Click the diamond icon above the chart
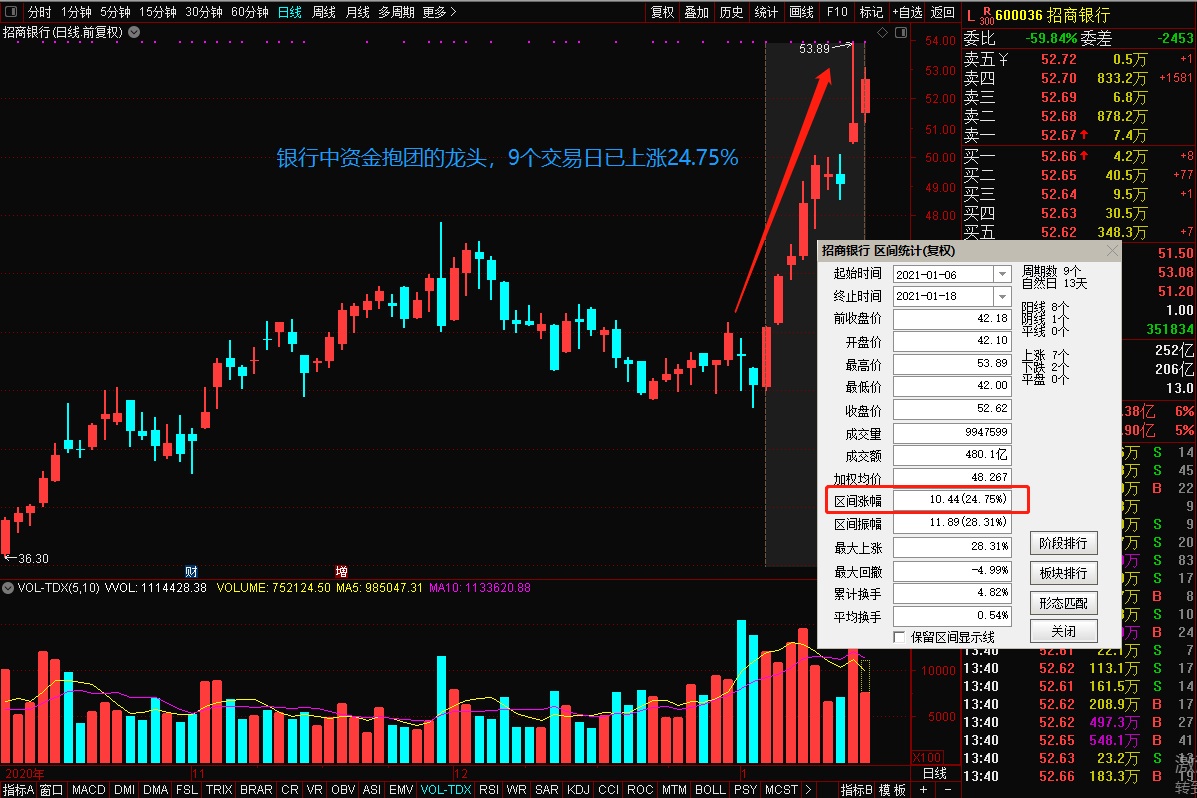The width and height of the screenshot is (1197, 798). (882, 32)
